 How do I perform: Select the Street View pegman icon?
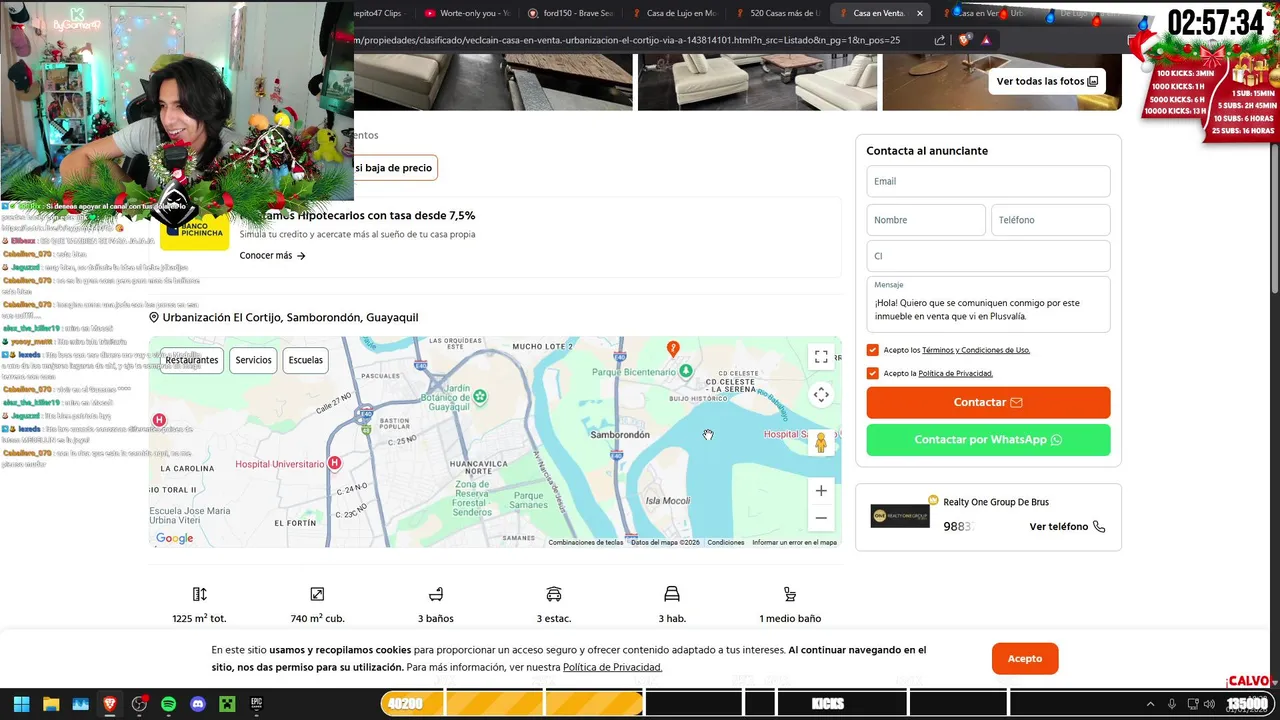tap(821, 443)
